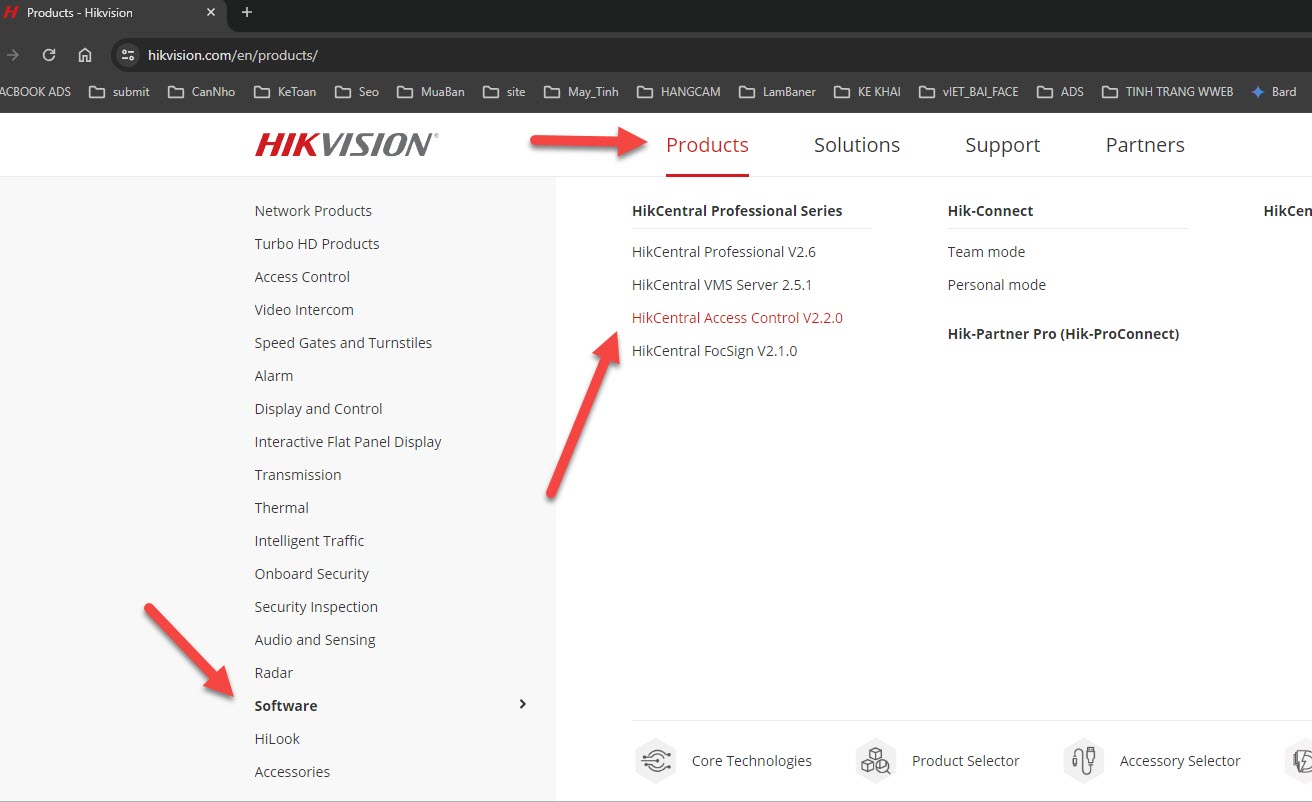Open HikCentral Access Control V2.2.0 link
This screenshot has height=802, width=1312.
coord(737,318)
